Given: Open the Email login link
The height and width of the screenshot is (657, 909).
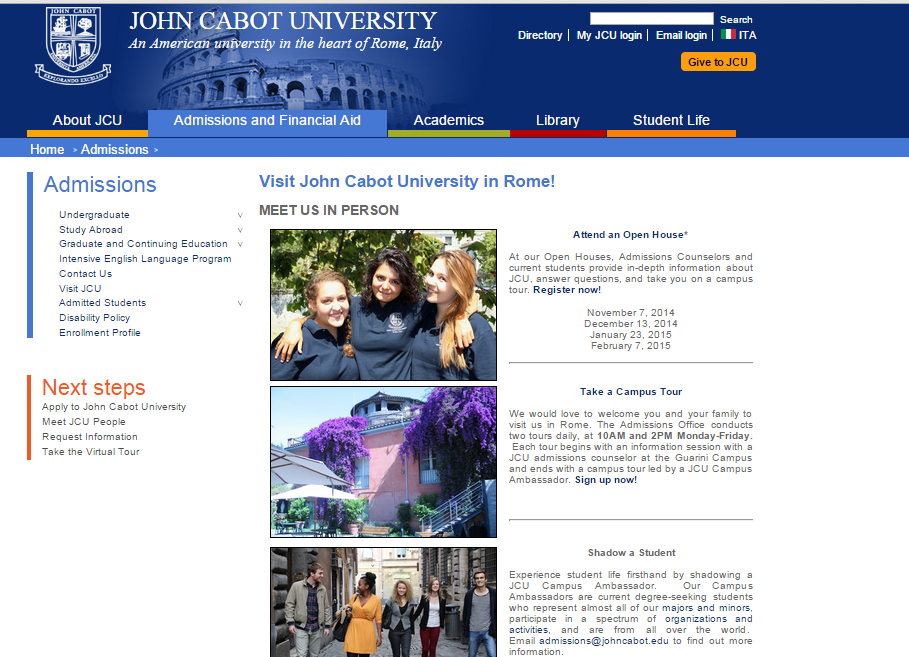Looking at the screenshot, I should coord(681,35).
